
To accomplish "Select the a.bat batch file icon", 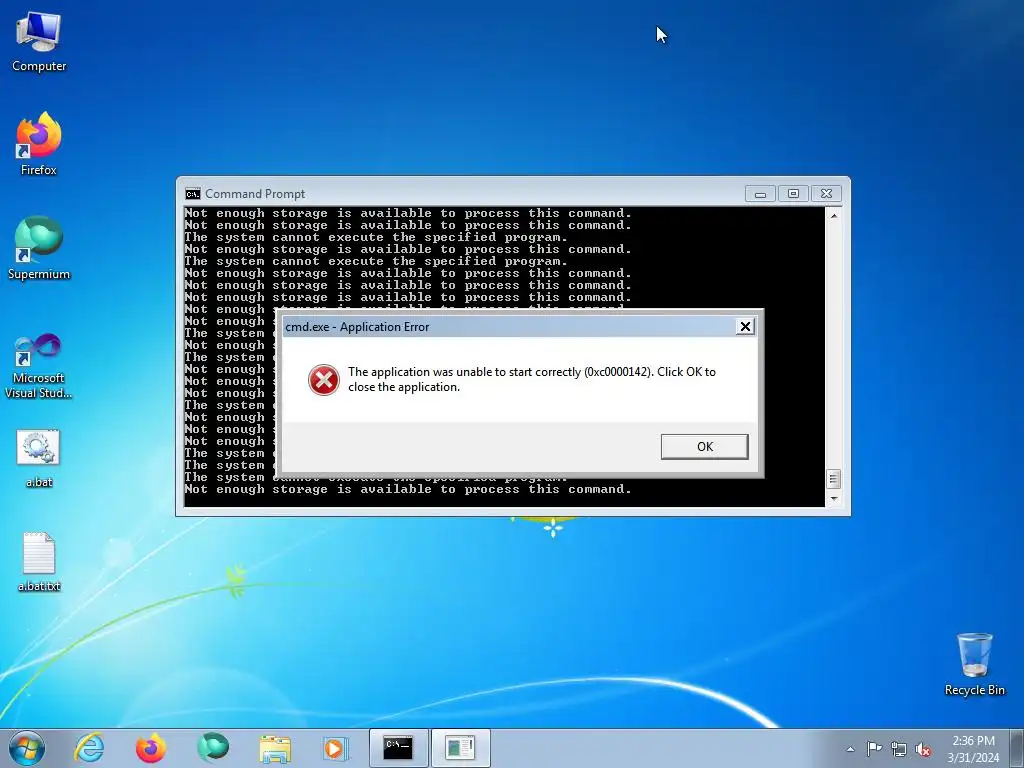I will click(x=39, y=458).
